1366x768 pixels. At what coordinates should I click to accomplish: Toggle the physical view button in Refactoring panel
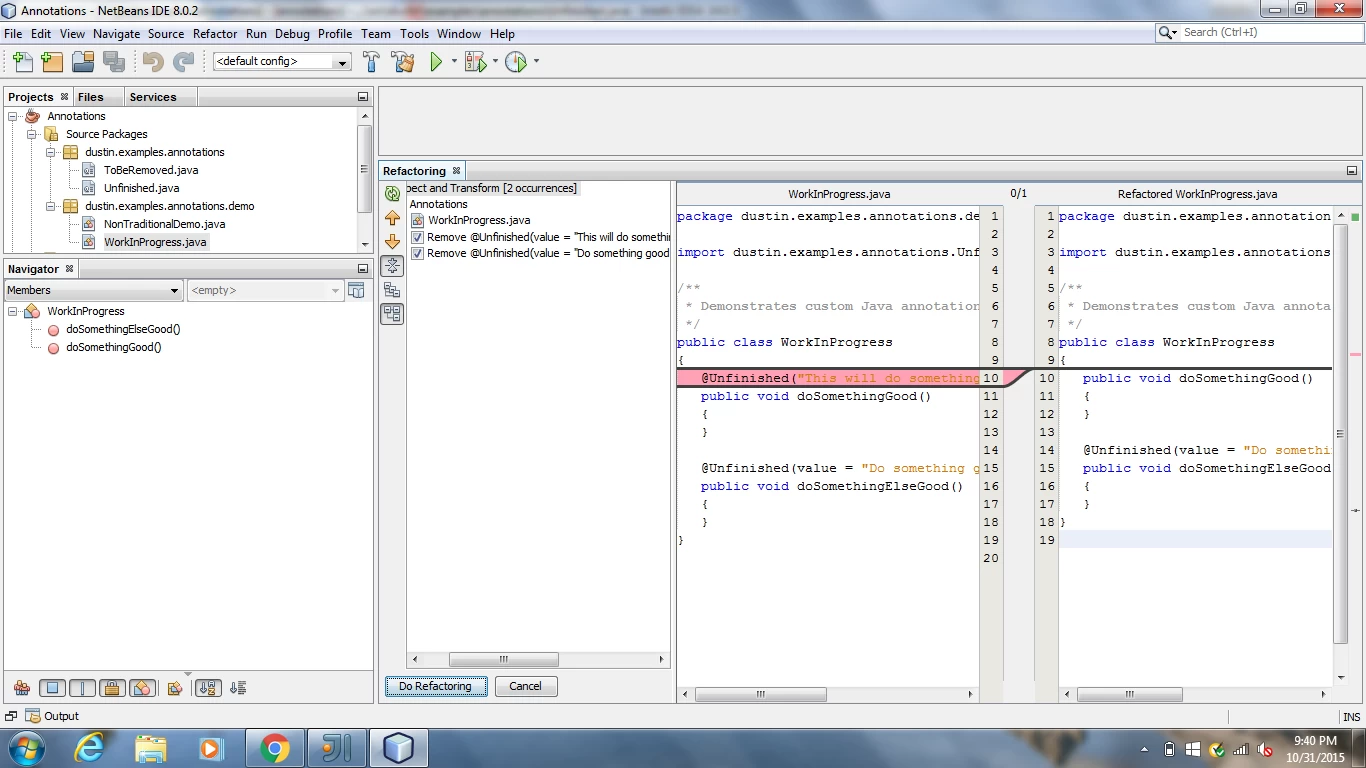(392, 313)
